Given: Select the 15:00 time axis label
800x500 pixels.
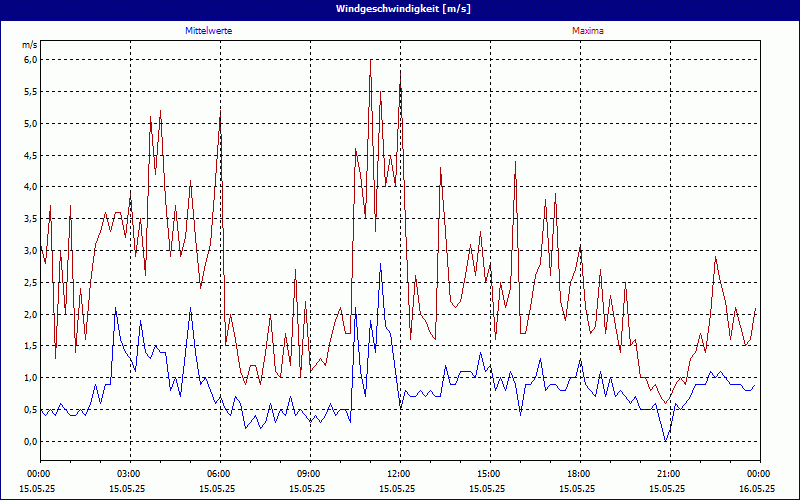Looking at the screenshot, I should tap(489, 474).
